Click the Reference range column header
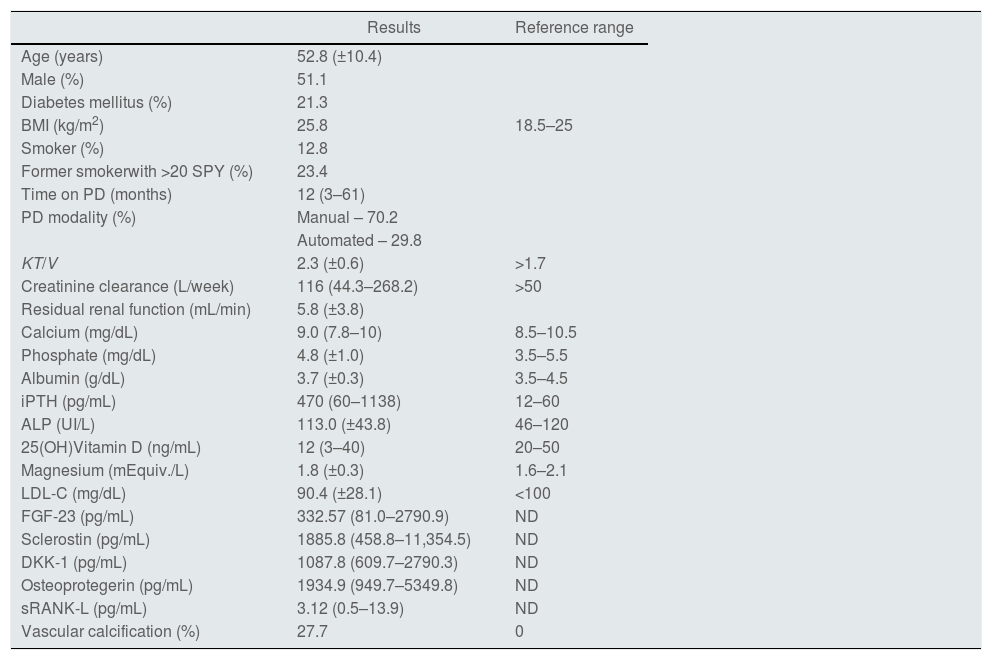Screen dimensions: 992x660 573,28
